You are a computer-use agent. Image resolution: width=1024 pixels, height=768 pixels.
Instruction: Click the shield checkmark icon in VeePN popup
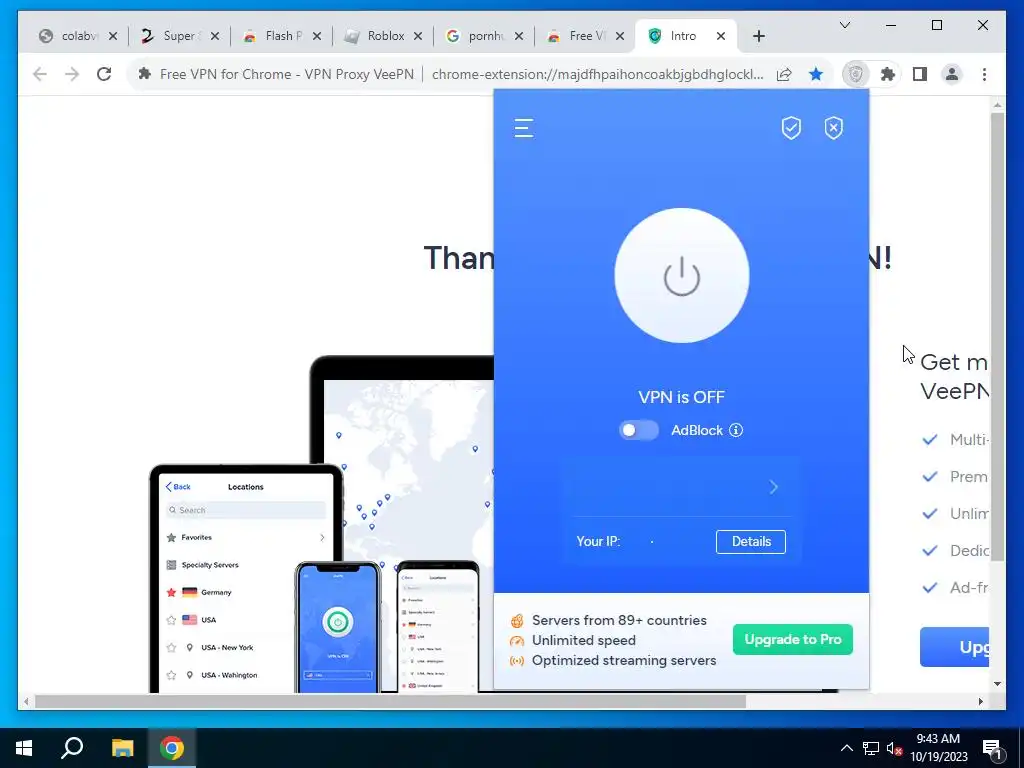(791, 128)
